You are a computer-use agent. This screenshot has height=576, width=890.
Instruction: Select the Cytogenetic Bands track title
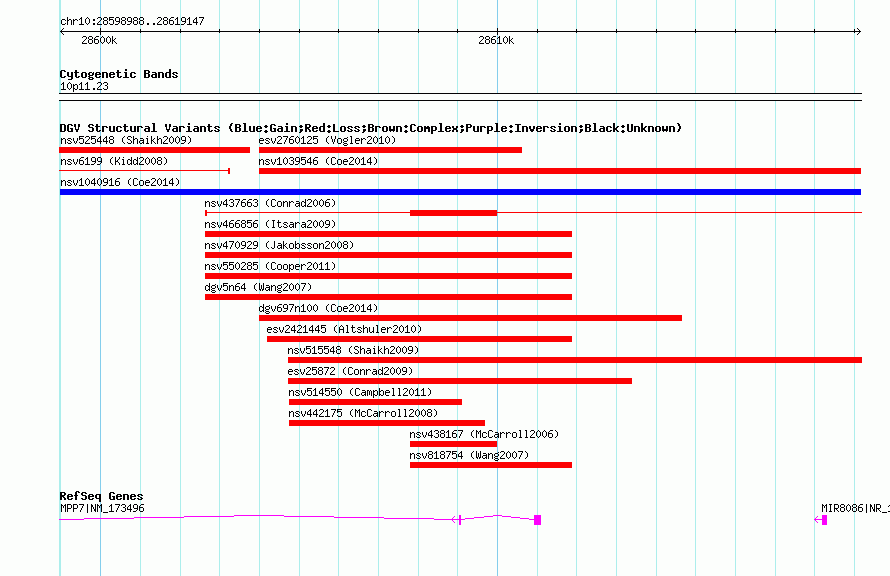tap(119, 74)
